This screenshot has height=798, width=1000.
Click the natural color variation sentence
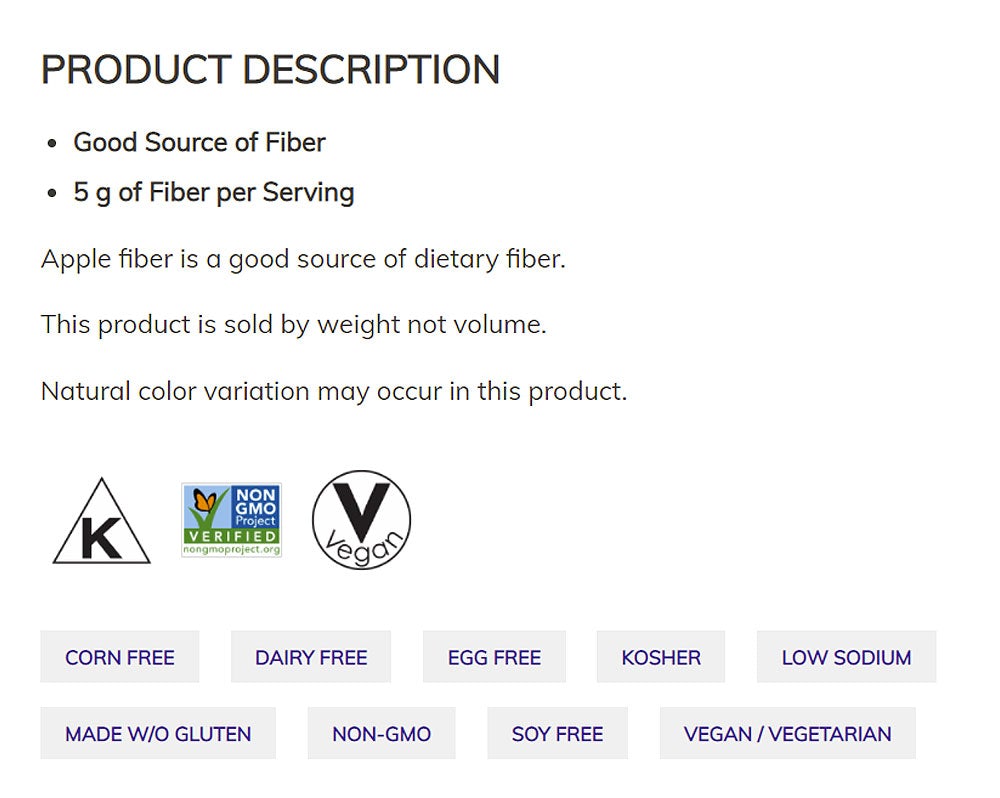(334, 390)
